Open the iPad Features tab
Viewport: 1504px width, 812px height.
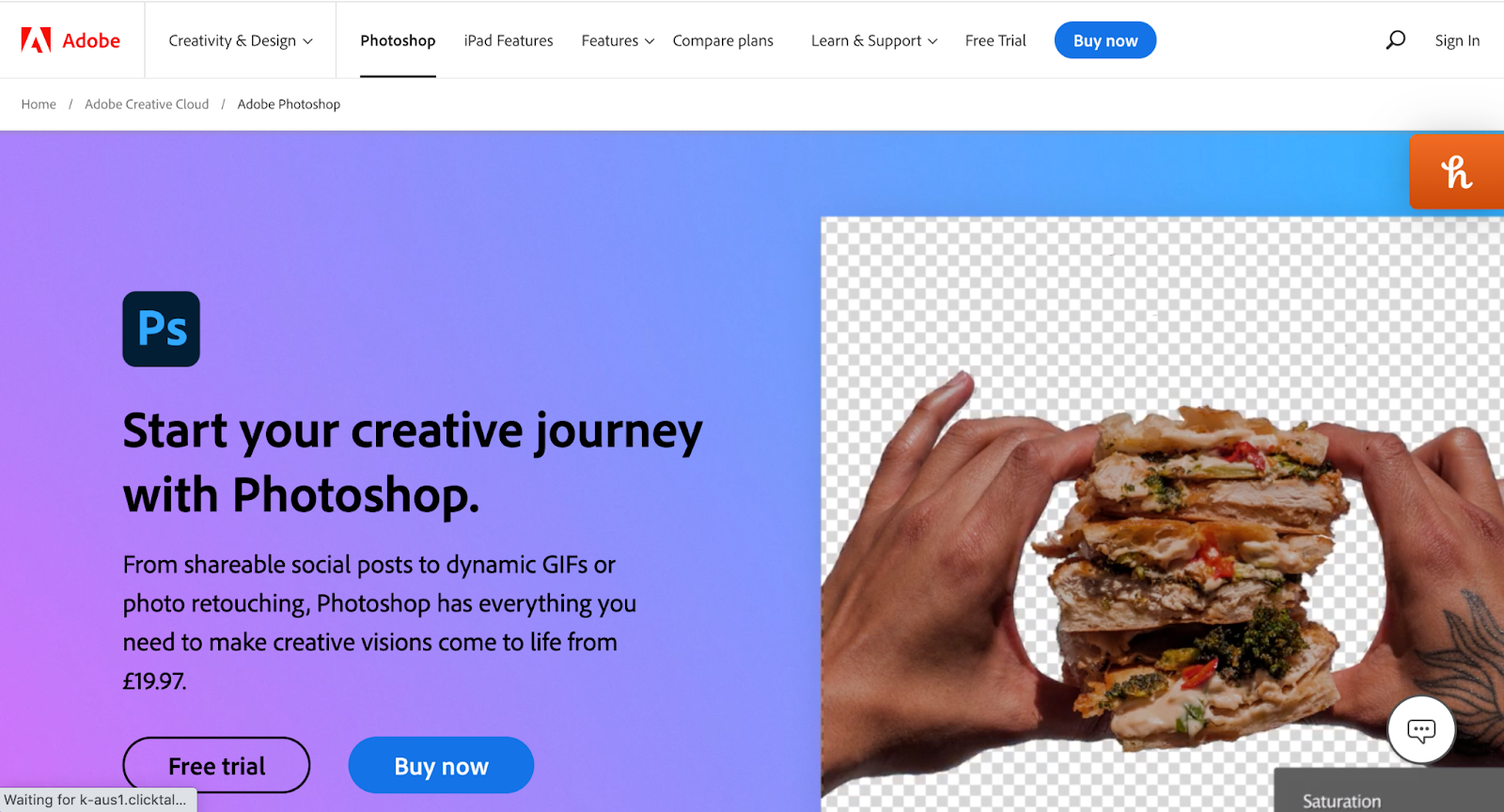509,40
